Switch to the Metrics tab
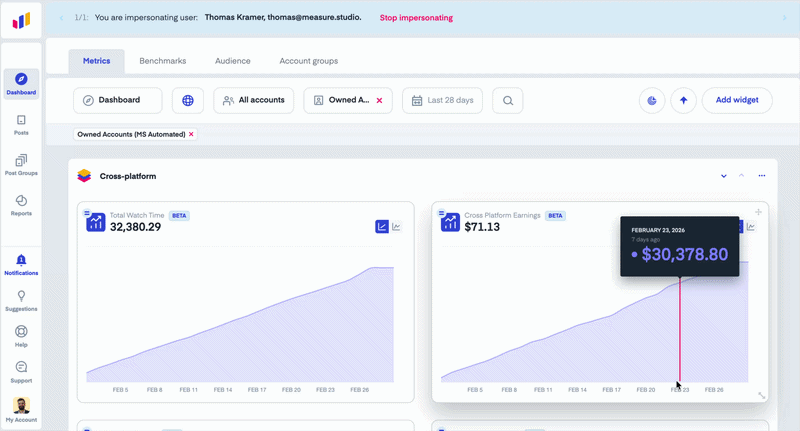Image resolution: width=800 pixels, height=431 pixels. 96,61
